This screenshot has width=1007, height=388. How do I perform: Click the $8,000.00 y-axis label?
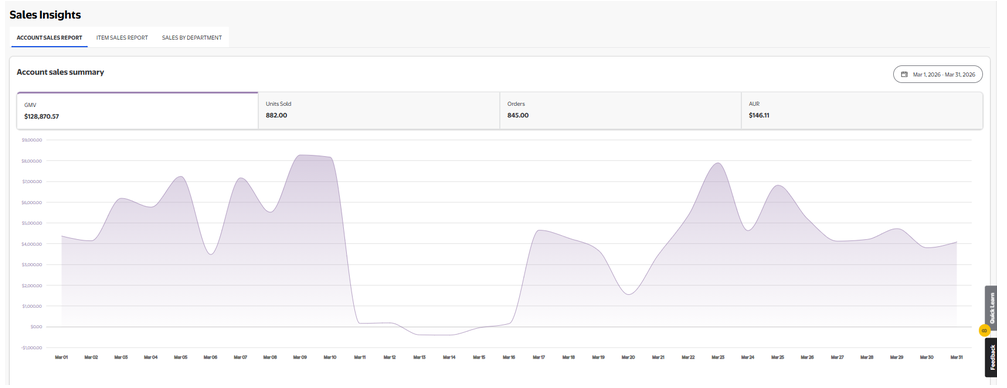(x=32, y=161)
